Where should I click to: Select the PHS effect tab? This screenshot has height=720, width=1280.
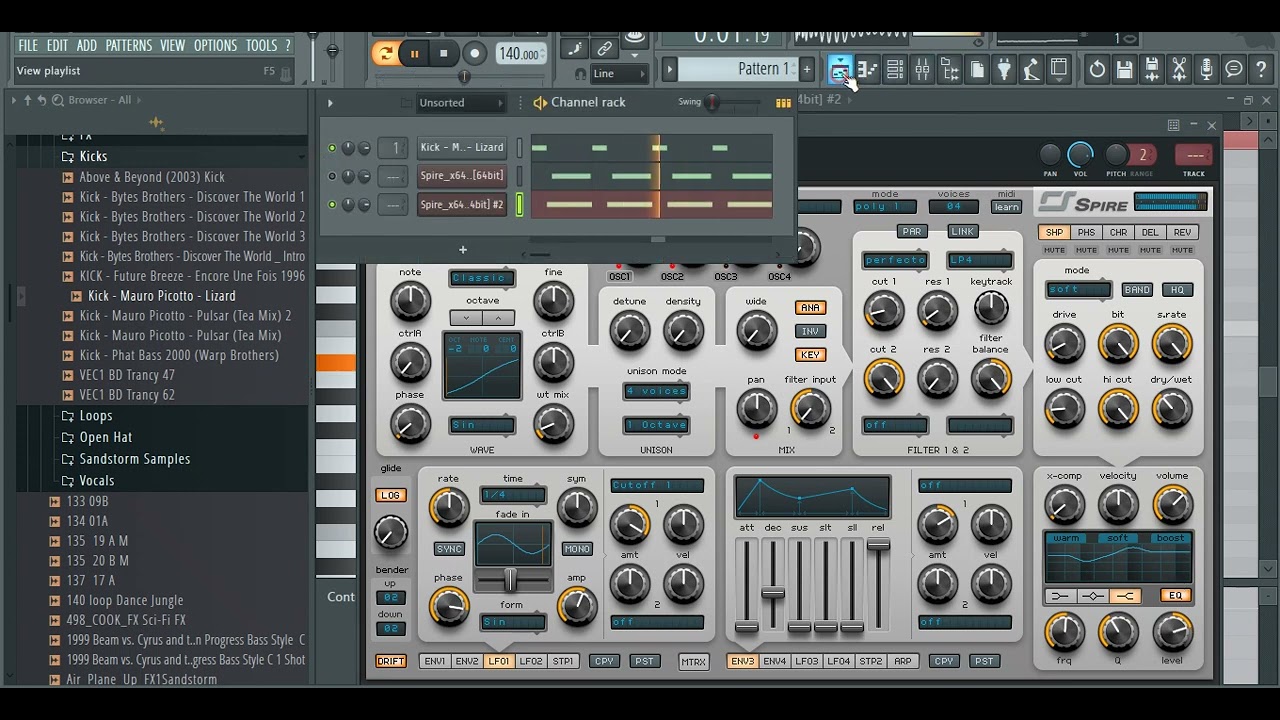tap(1086, 233)
